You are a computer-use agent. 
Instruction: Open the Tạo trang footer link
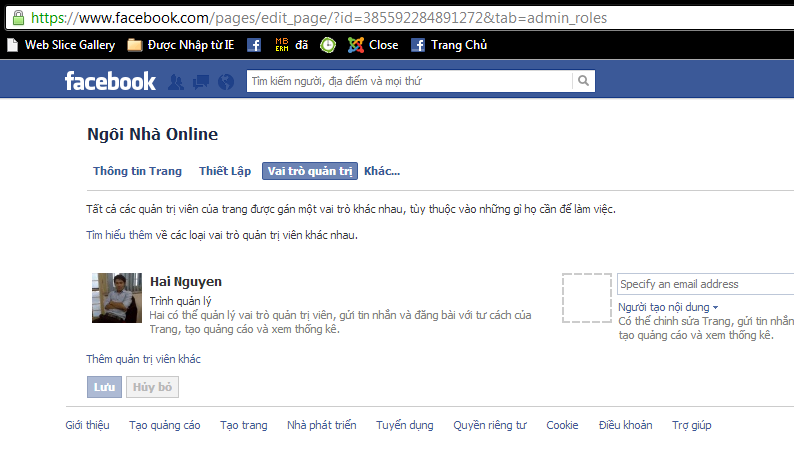click(x=244, y=425)
